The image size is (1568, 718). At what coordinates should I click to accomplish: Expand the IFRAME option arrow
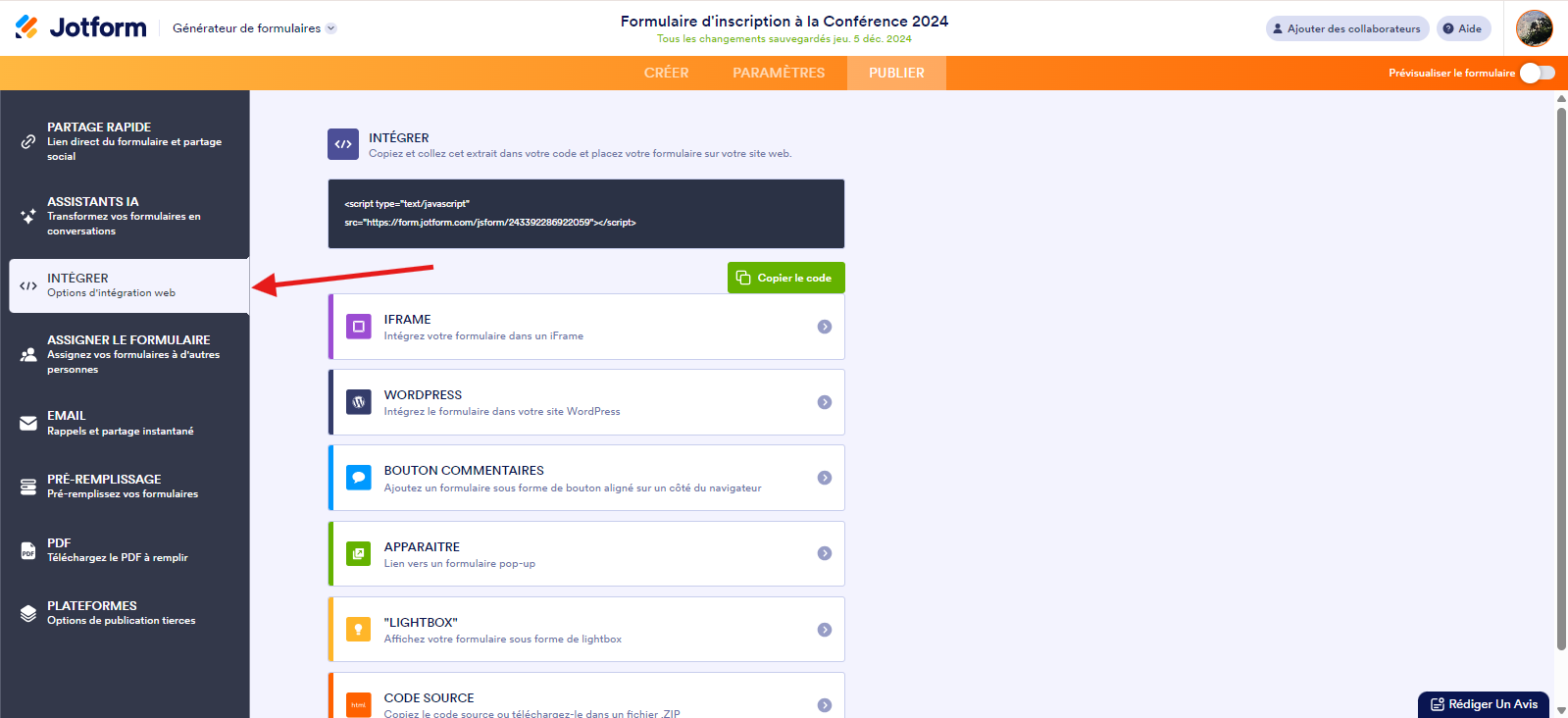(x=825, y=327)
